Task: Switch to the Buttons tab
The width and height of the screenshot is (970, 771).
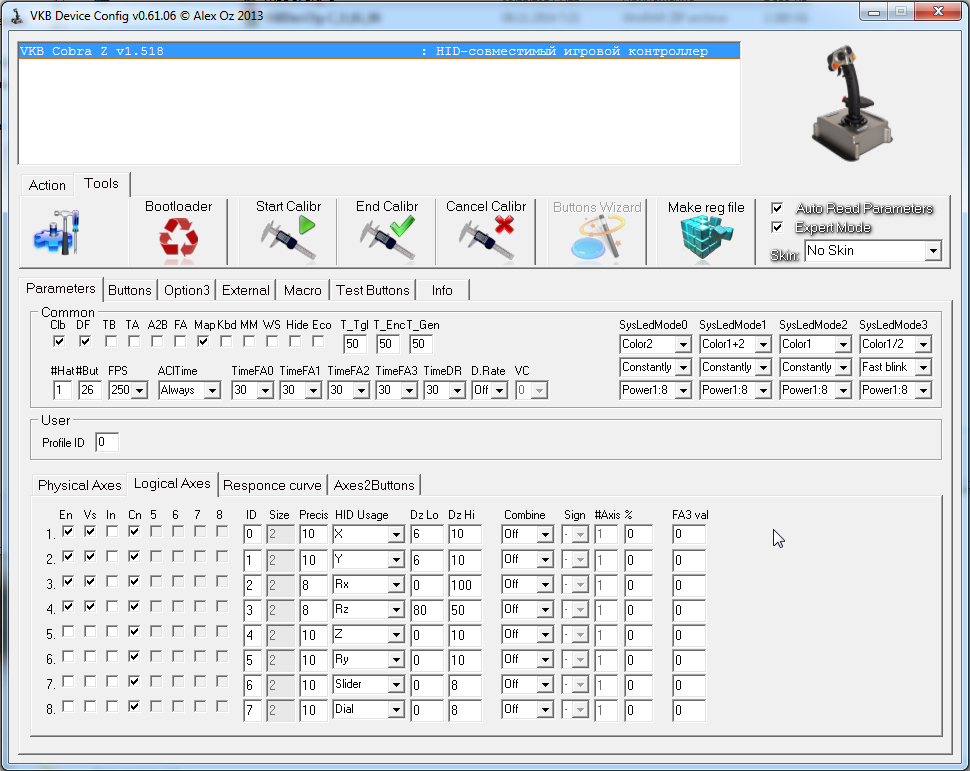Action: (x=129, y=290)
